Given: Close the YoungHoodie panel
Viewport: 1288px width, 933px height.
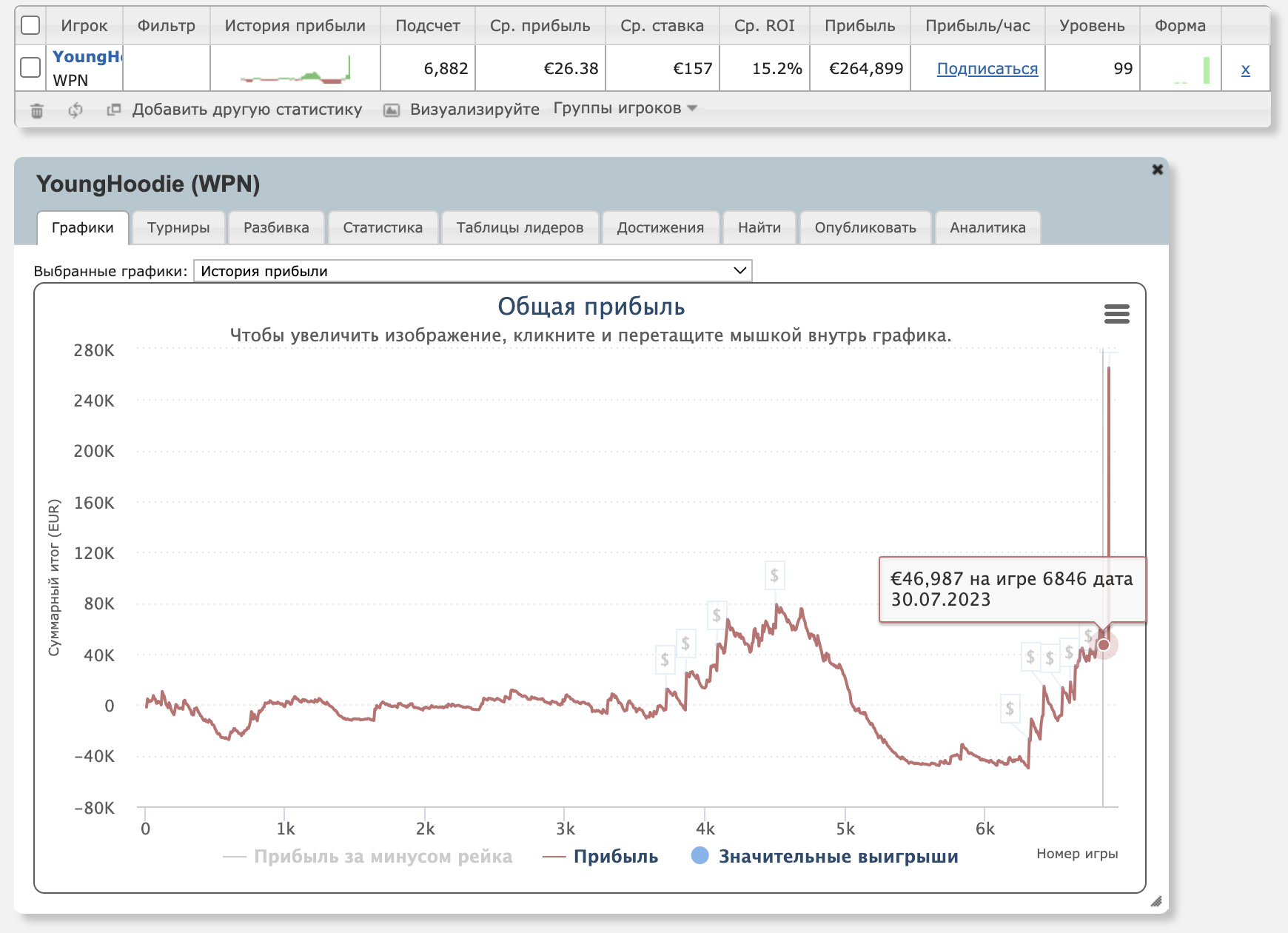Looking at the screenshot, I should pos(1157,170).
